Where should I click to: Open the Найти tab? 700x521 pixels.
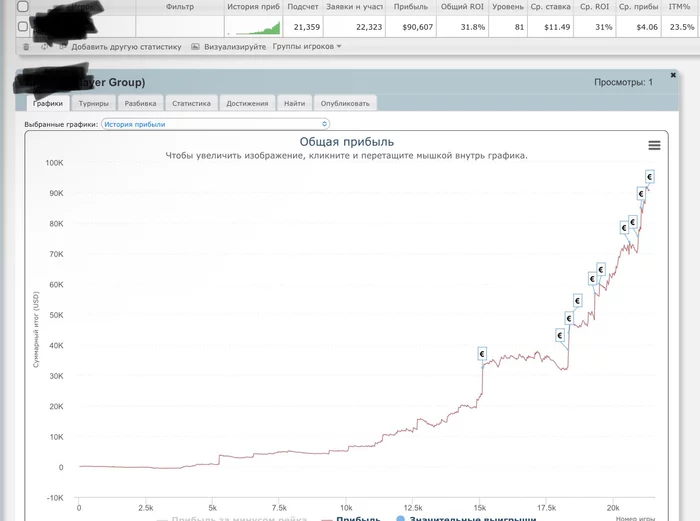coord(294,103)
